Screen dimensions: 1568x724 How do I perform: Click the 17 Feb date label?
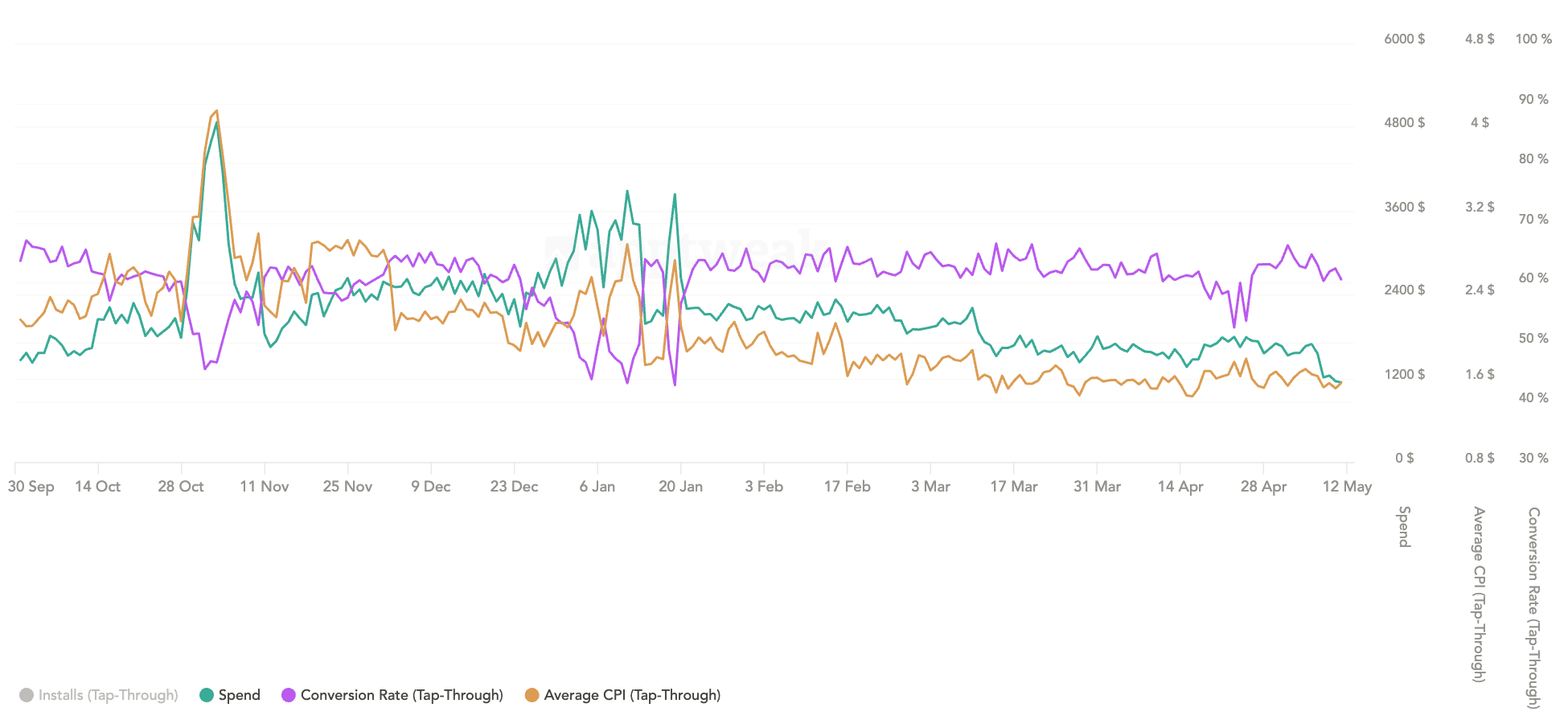(848, 487)
